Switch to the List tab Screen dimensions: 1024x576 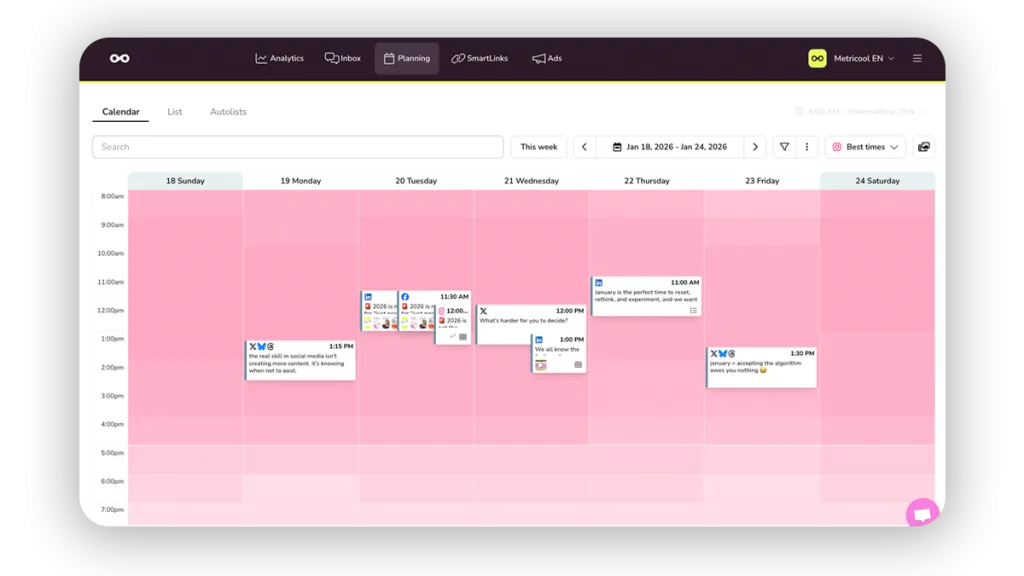pyautogui.click(x=175, y=111)
